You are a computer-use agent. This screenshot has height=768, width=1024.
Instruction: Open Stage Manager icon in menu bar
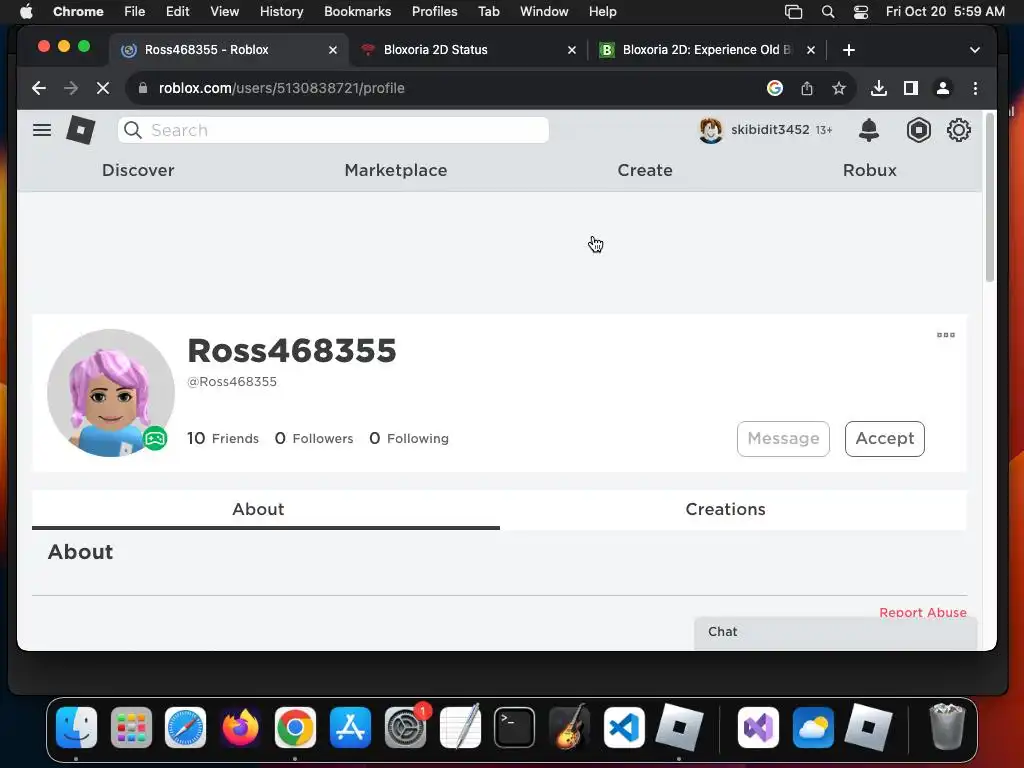point(793,12)
